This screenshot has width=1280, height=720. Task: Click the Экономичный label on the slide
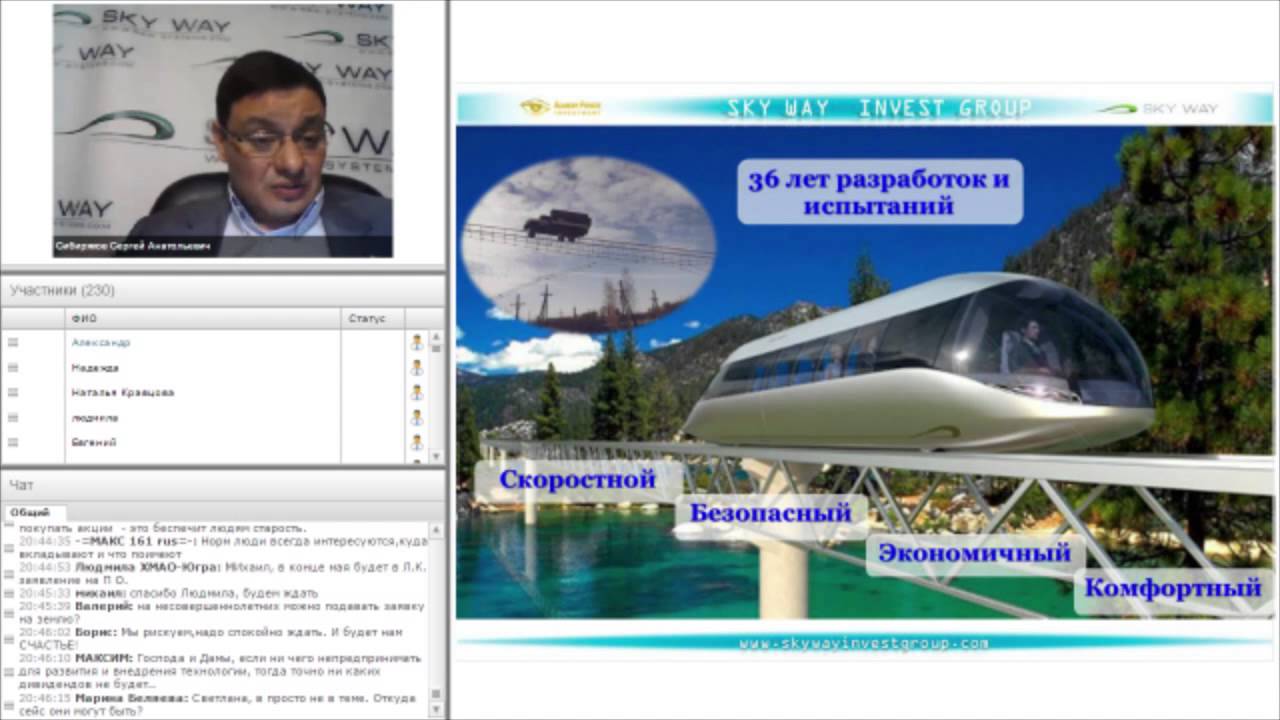(974, 553)
